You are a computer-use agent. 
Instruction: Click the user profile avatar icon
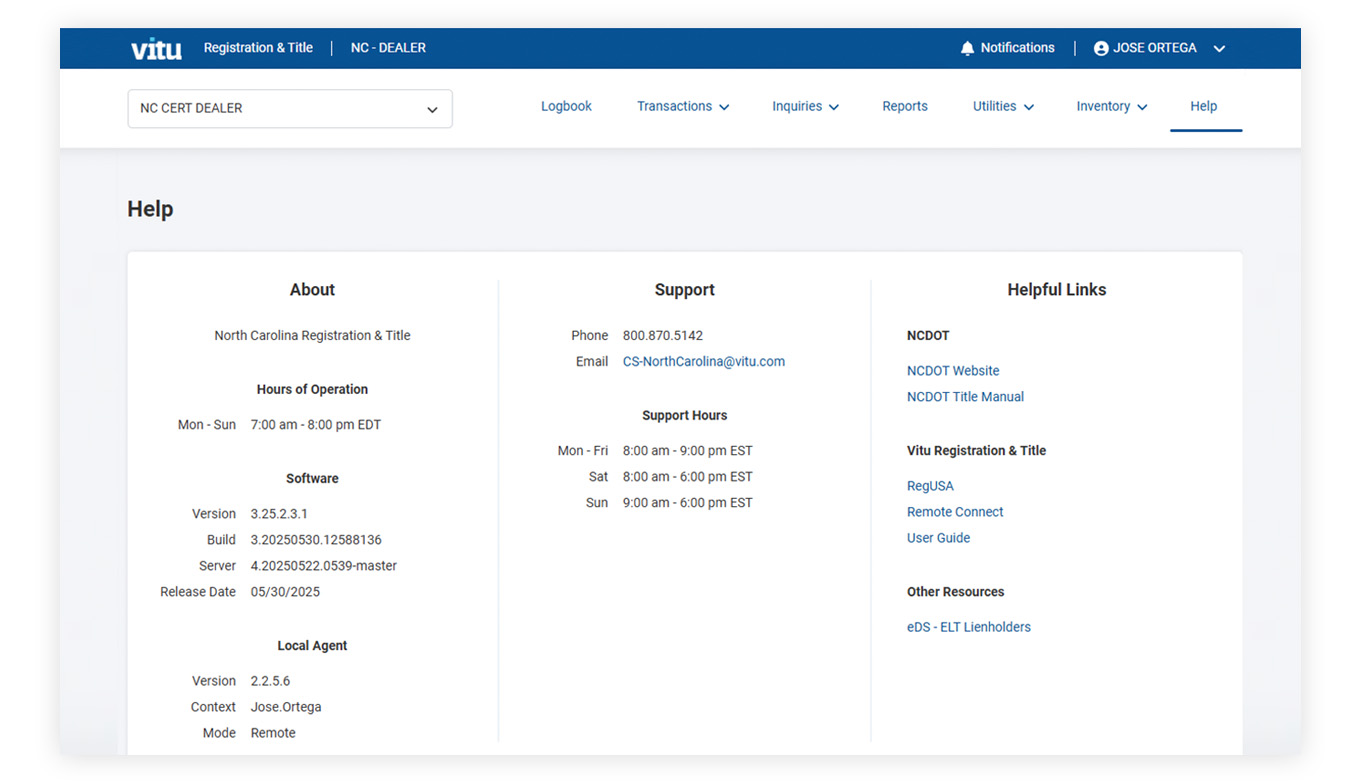click(1101, 48)
